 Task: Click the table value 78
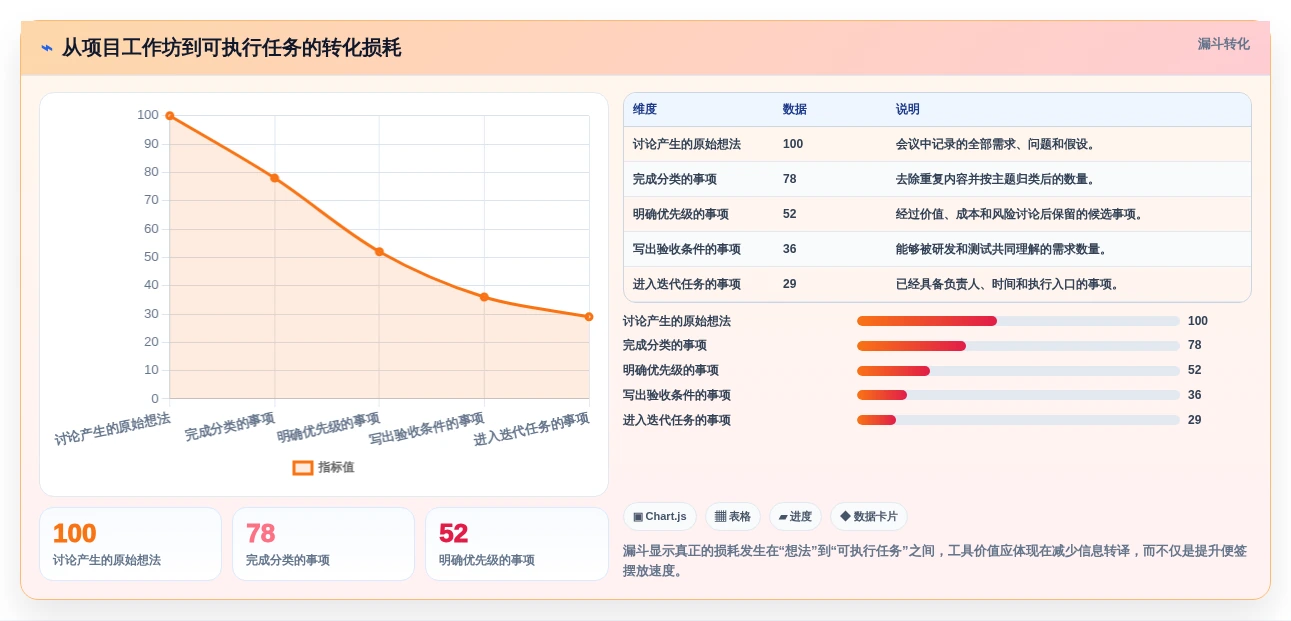click(x=790, y=179)
